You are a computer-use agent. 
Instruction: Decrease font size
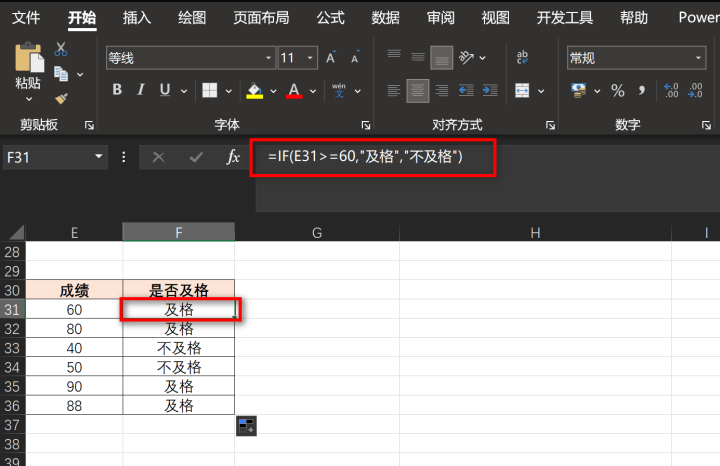[355, 58]
